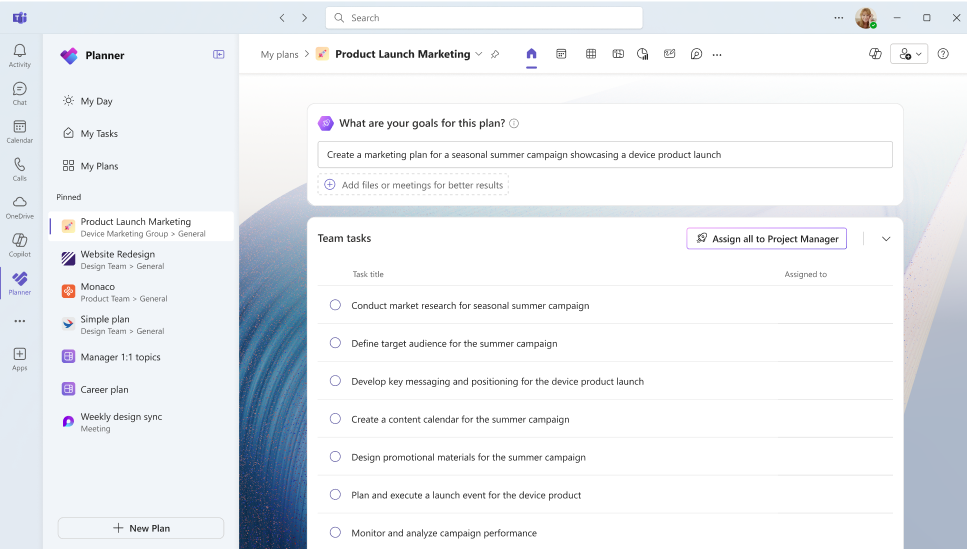The image size is (967, 549).
Task: Focus the Search box
Action: (x=484, y=18)
